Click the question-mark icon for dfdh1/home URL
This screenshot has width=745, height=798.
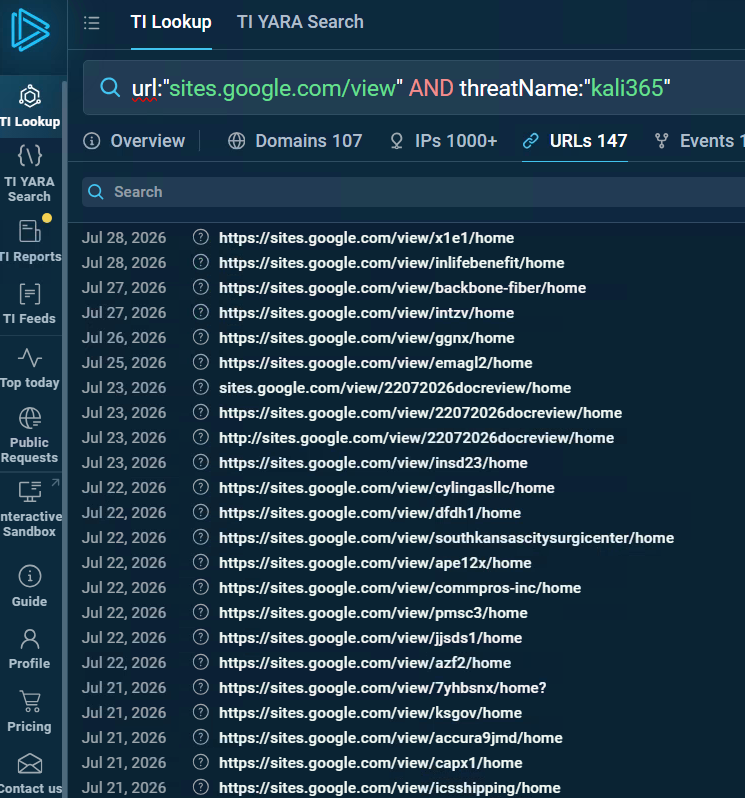point(201,512)
